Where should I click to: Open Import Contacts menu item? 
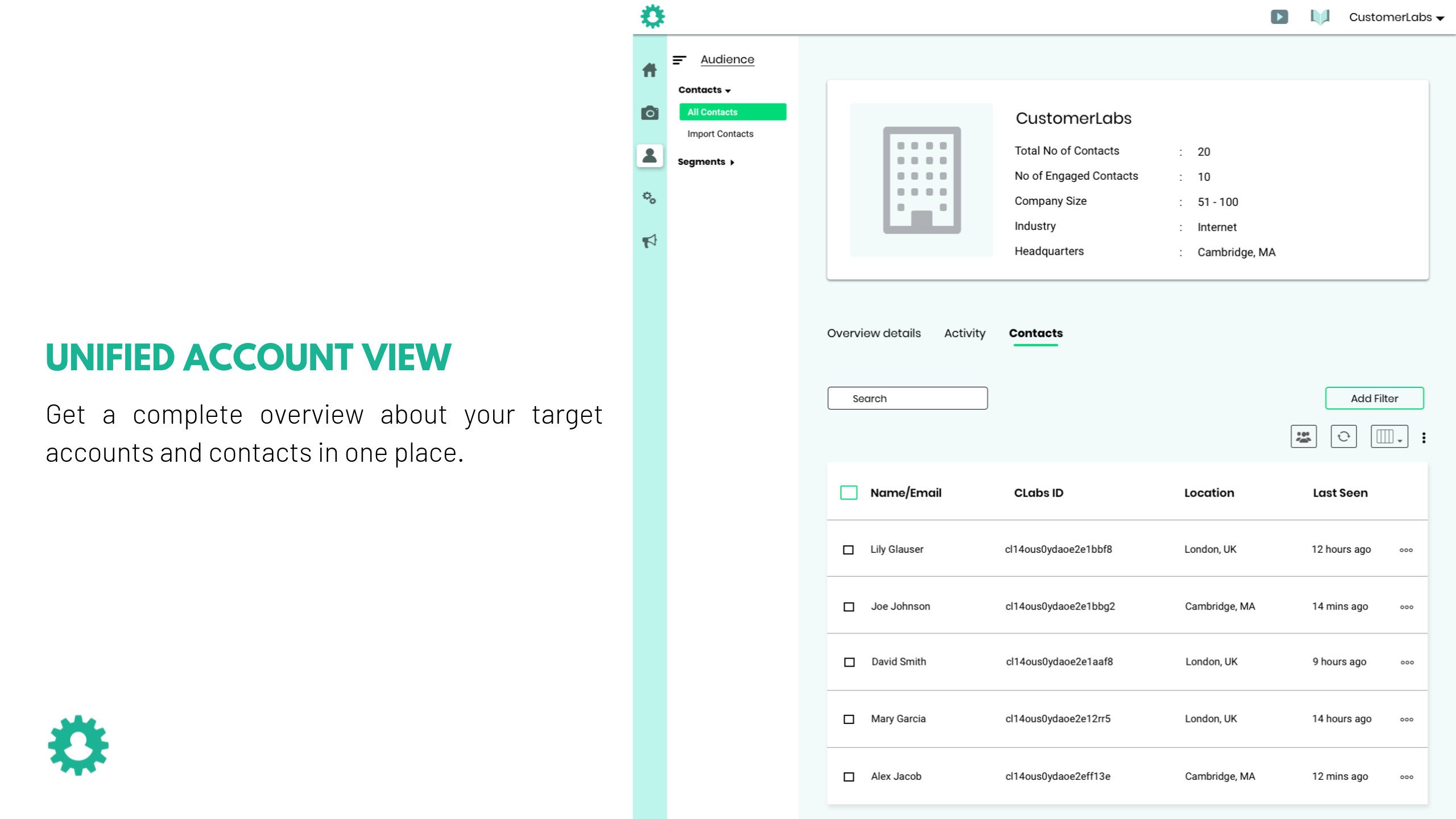(720, 134)
